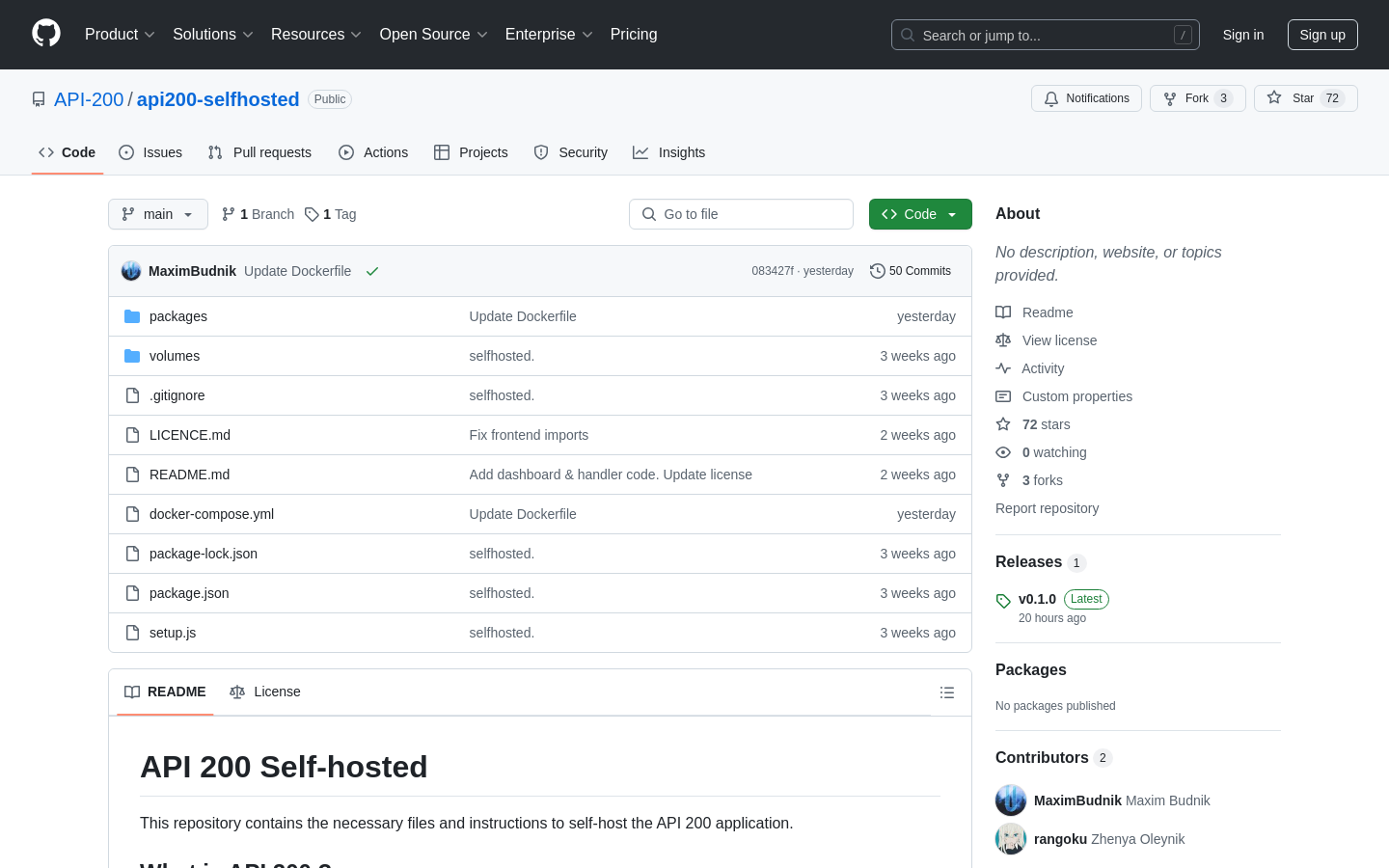Click the Sign up button
The height and width of the screenshot is (868, 1389).
pos(1322,35)
